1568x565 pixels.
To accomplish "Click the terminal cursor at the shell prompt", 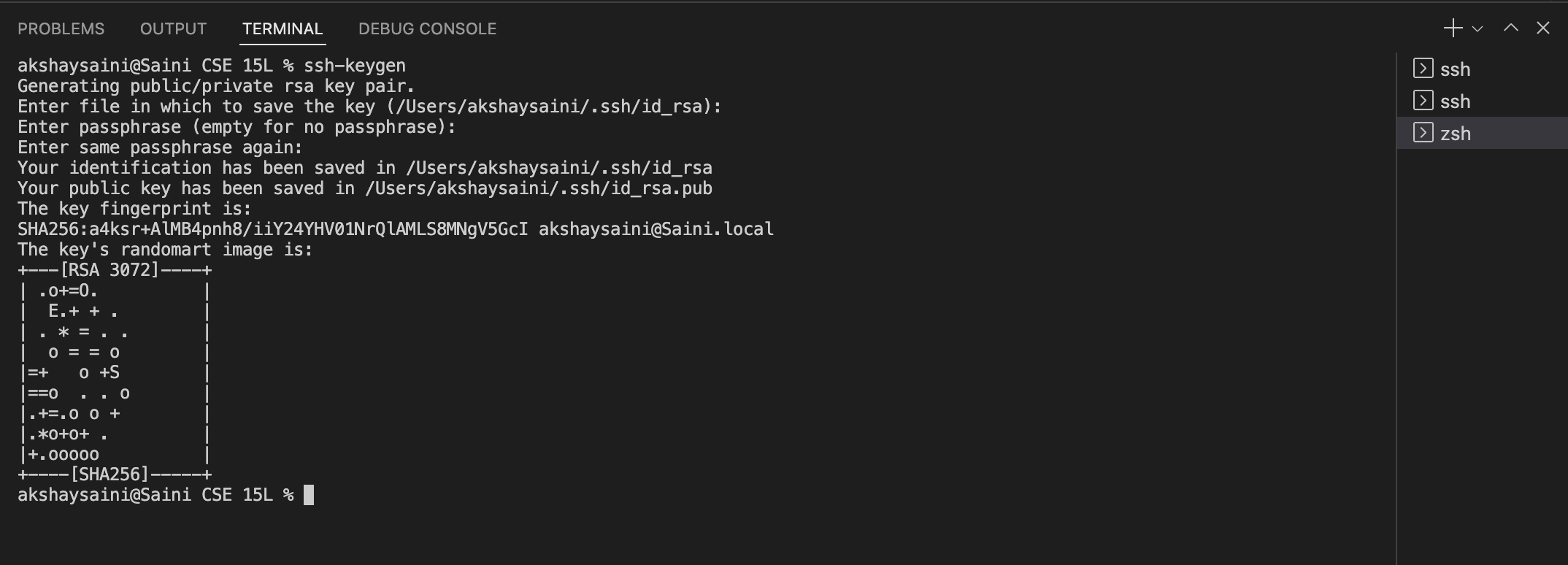I will (310, 495).
